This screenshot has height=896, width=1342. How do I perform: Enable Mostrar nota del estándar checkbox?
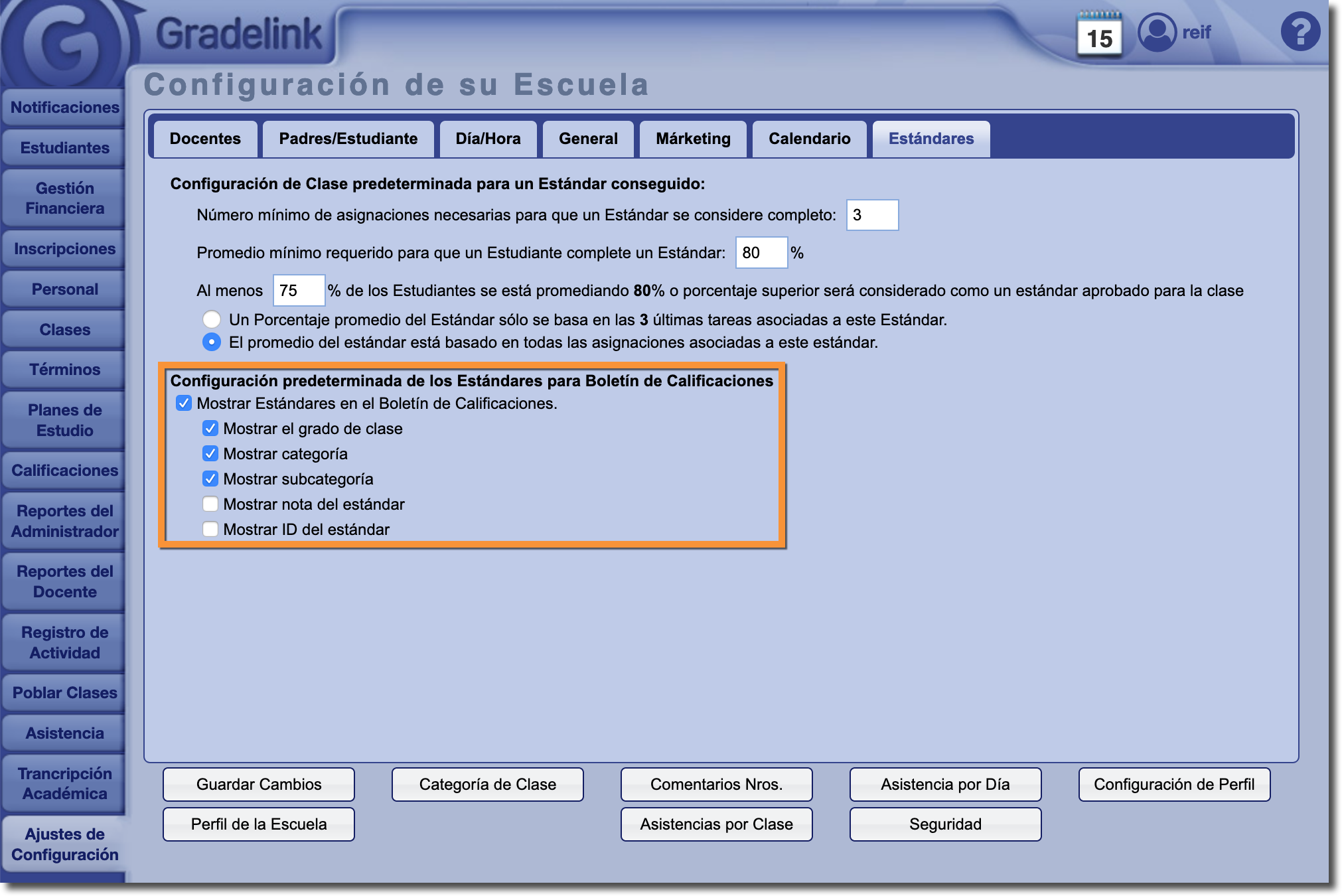[x=210, y=504]
